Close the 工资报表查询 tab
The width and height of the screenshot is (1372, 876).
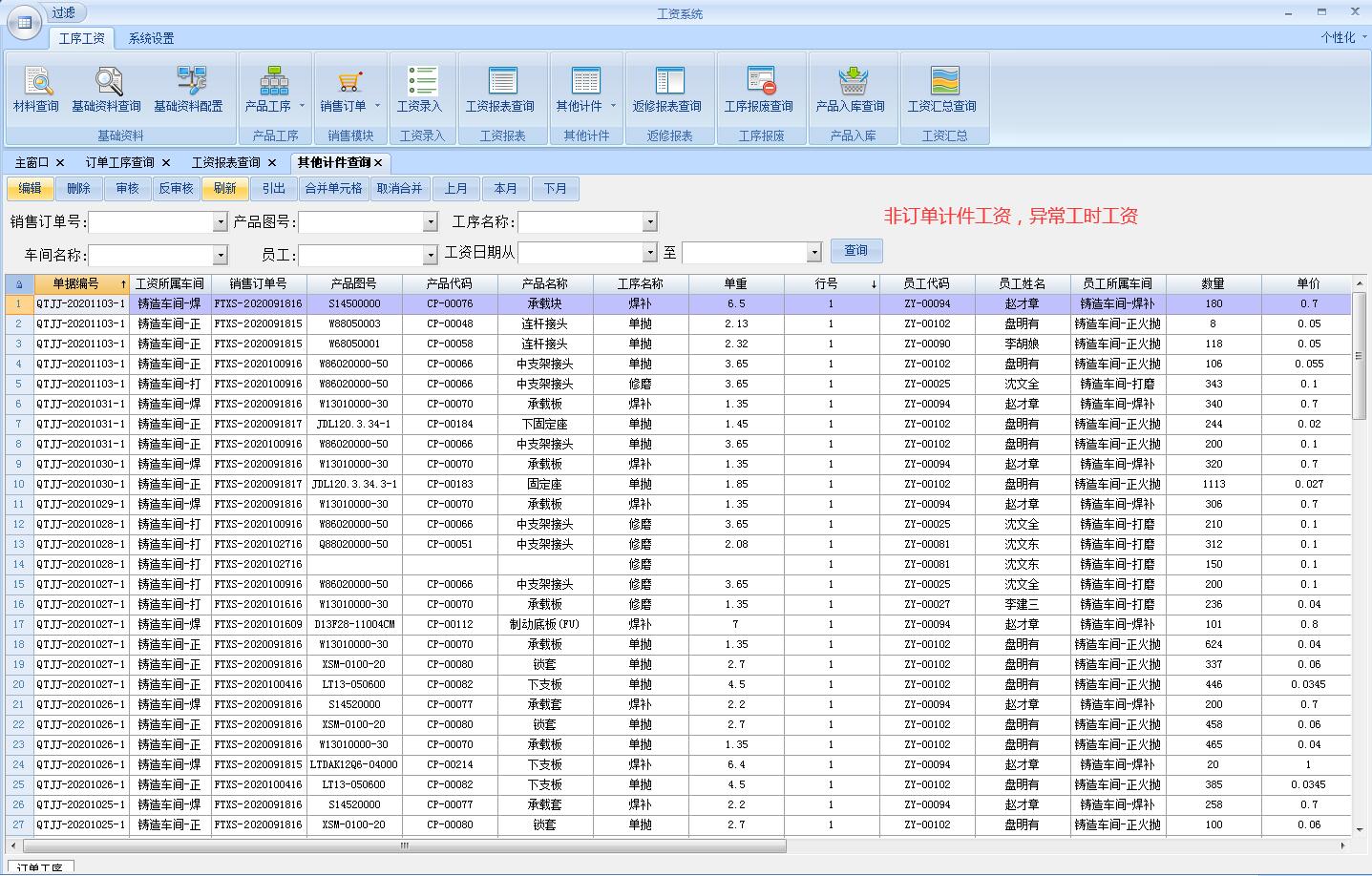tap(272, 163)
